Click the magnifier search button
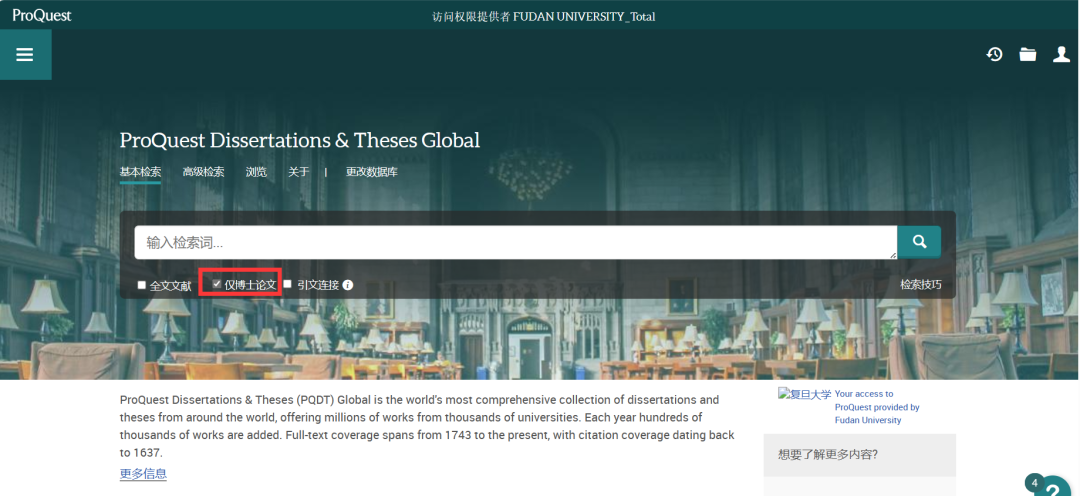Screen dimensions: 1080x496 click(x=919, y=242)
